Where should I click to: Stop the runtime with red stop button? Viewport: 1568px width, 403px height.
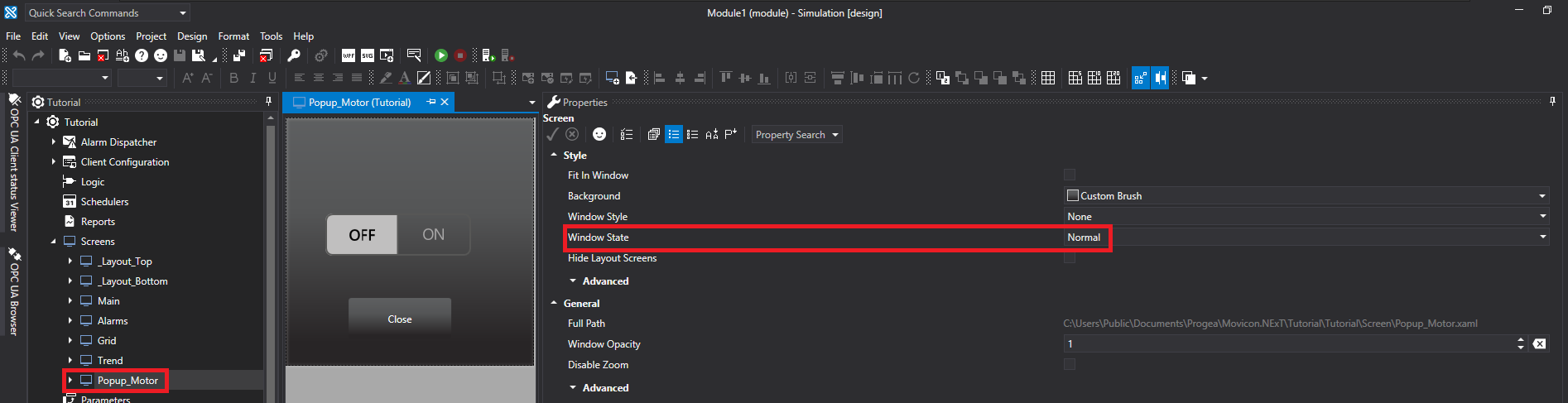click(460, 55)
